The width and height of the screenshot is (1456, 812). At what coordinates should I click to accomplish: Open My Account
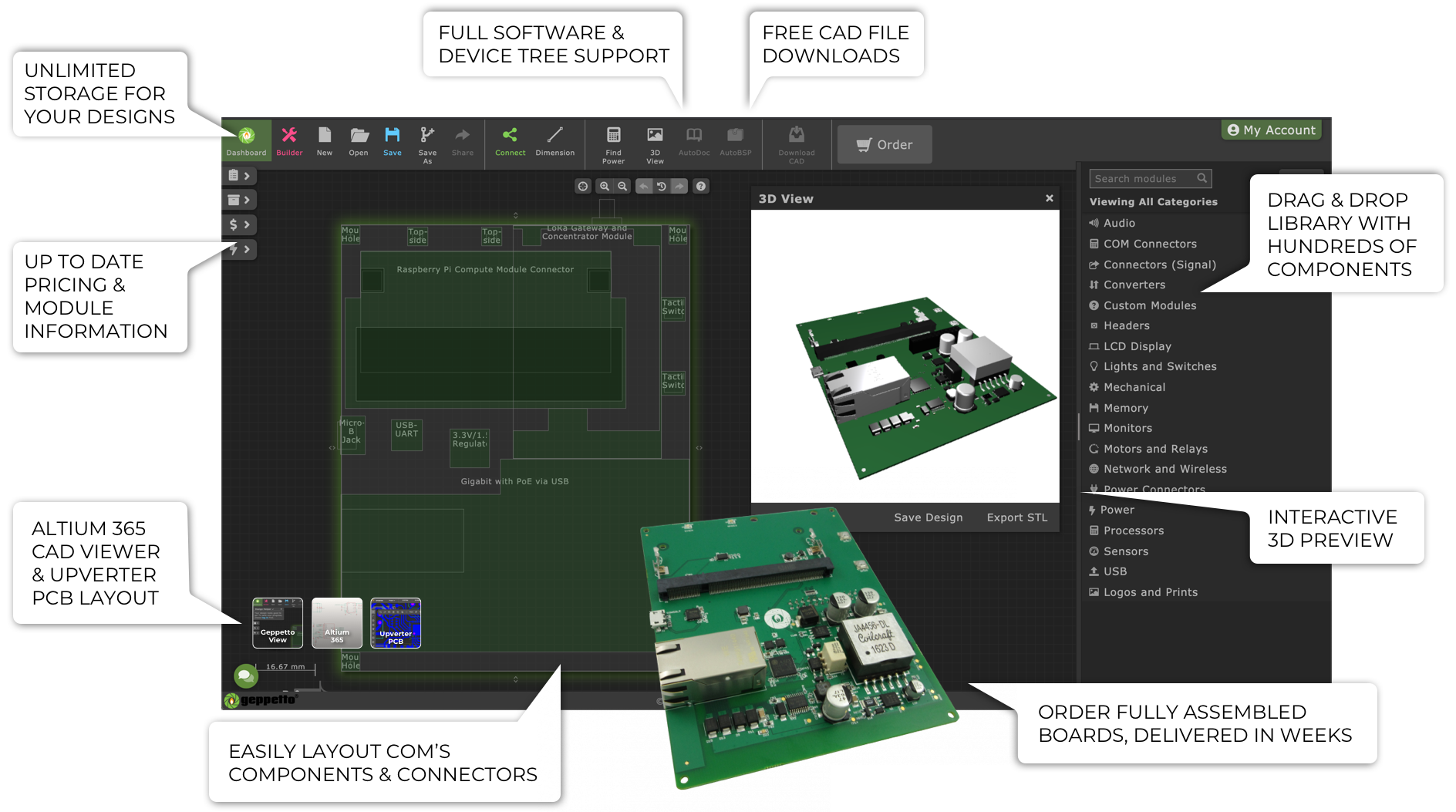(x=1271, y=130)
